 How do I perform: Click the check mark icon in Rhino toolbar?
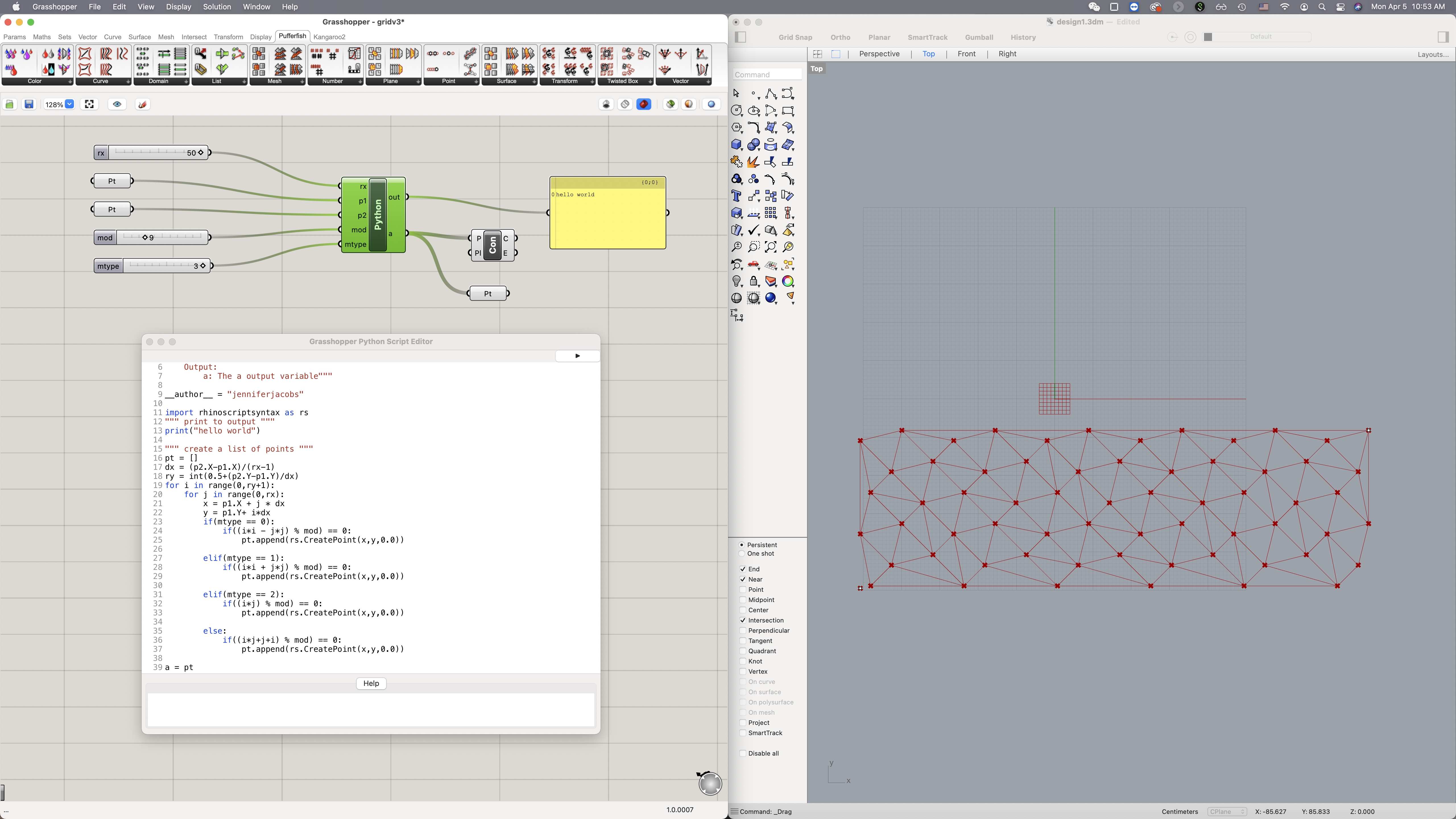pos(753,230)
